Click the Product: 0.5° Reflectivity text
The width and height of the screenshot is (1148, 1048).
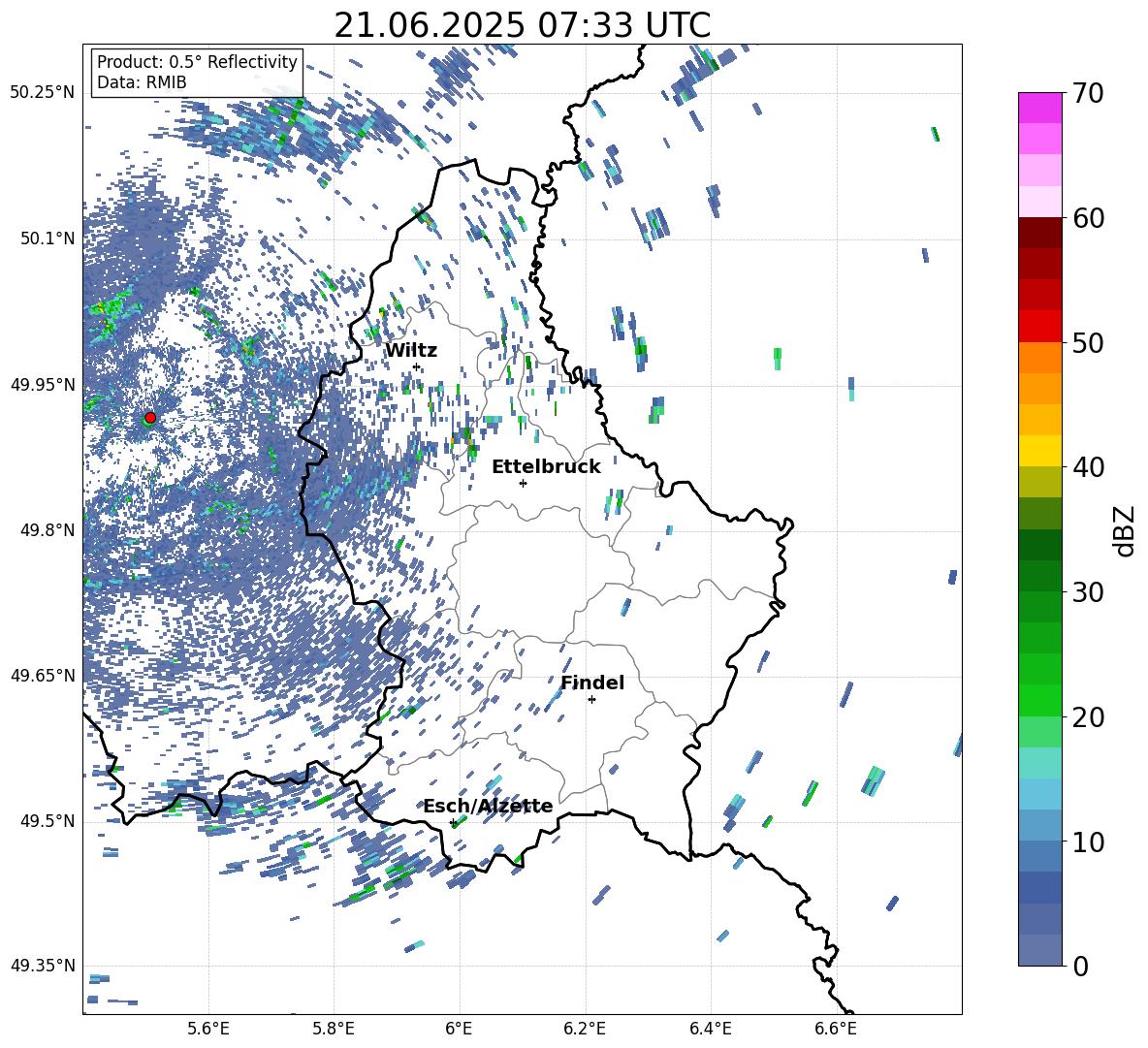pos(197,61)
